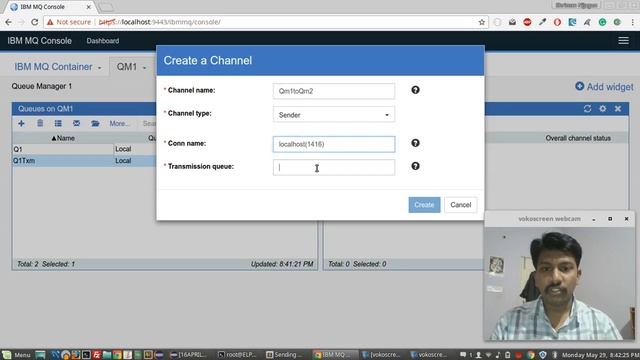Click the Dashboard link in the header
Screen dimensions: 640x360
pyautogui.click(x=103, y=41)
